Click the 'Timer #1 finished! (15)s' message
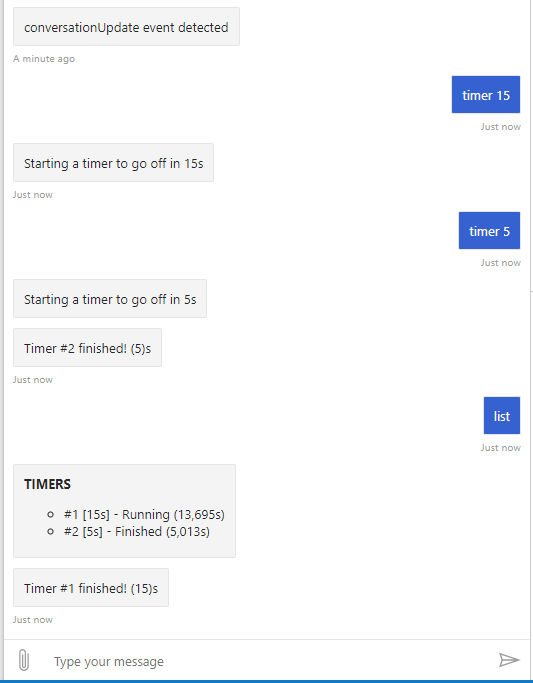 91,588
